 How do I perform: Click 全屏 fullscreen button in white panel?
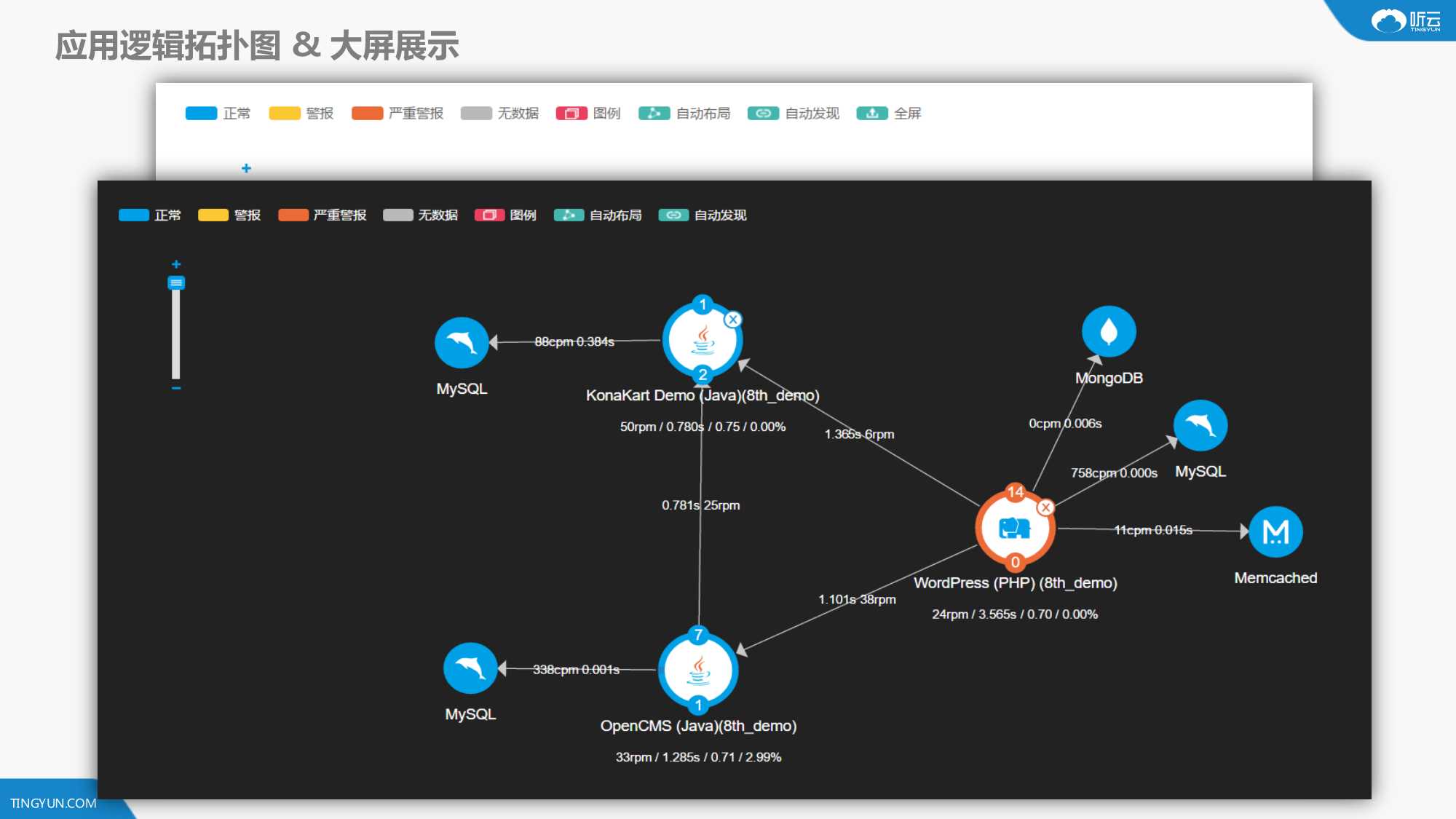pyautogui.click(x=889, y=114)
